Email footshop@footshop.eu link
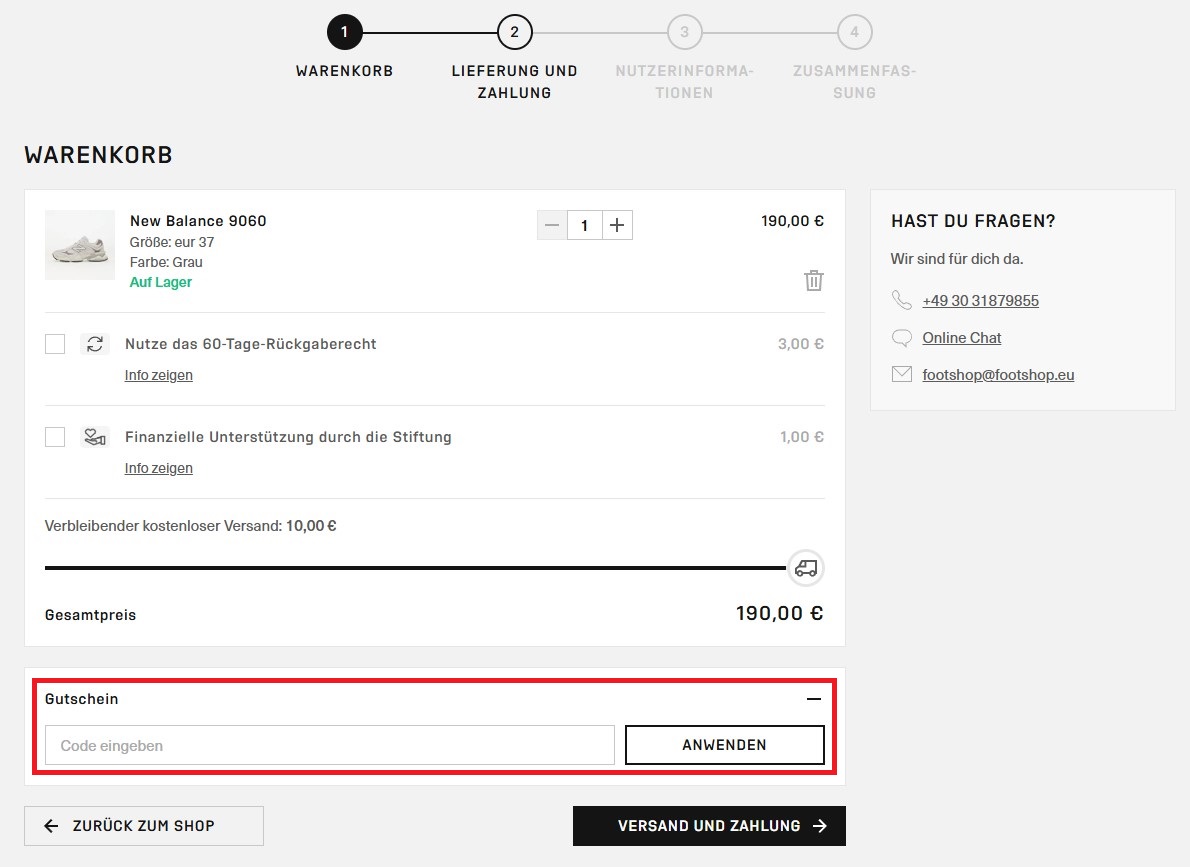Image resolution: width=1190 pixels, height=867 pixels. pos(998,375)
